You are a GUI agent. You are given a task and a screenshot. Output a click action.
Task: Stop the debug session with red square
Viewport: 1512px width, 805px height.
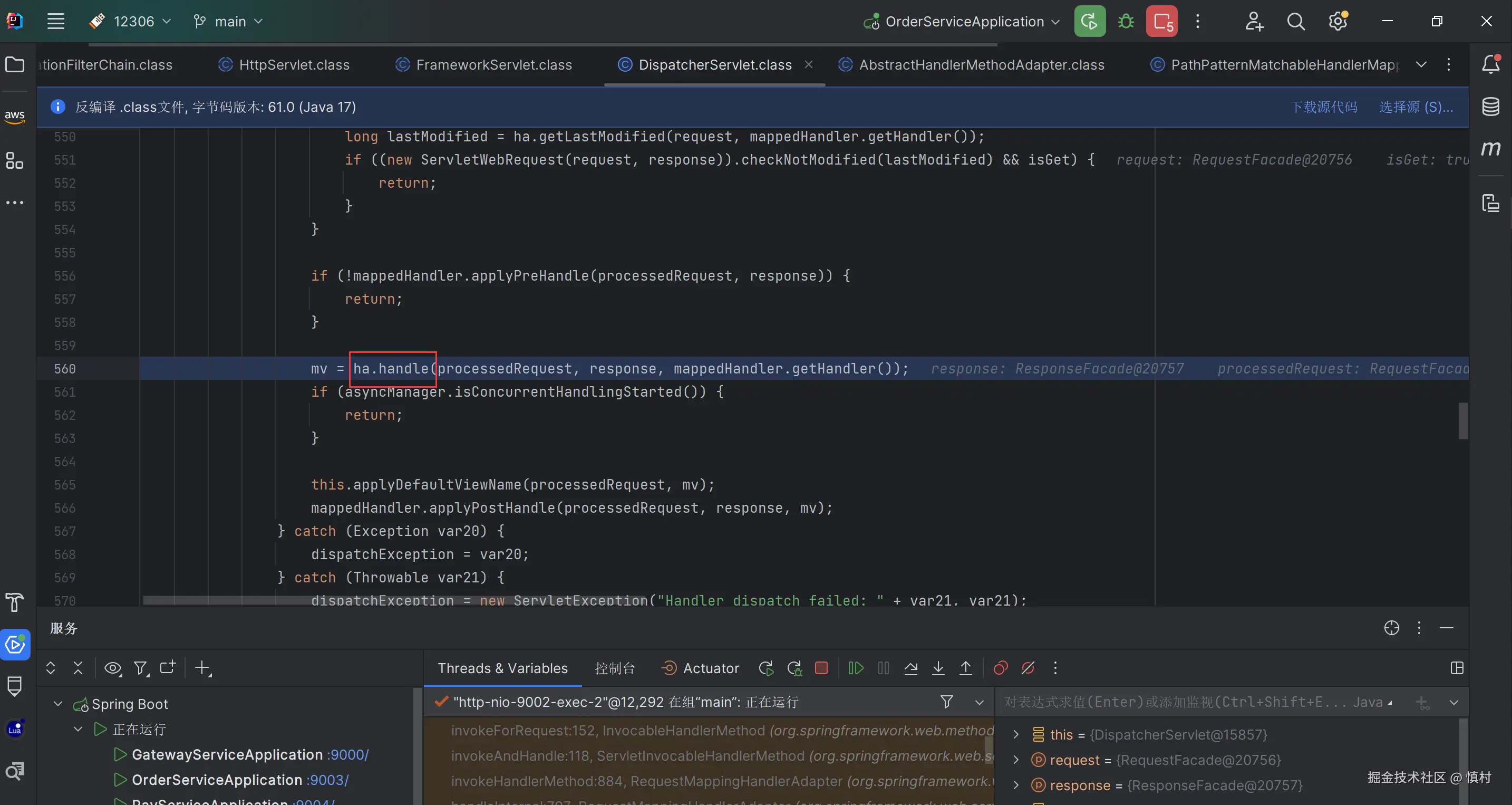(821, 668)
